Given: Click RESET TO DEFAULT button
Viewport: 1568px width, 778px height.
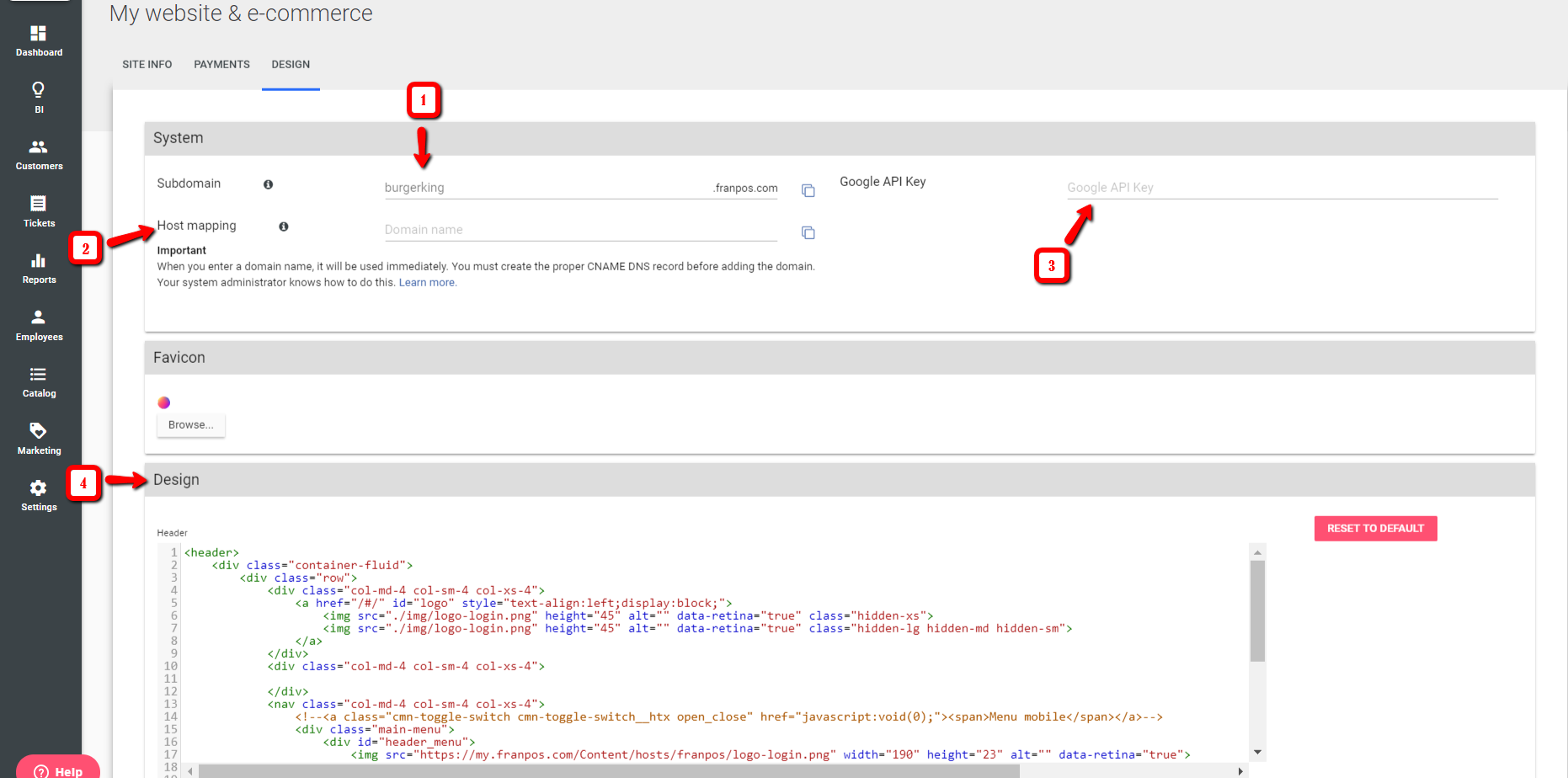Looking at the screenshot, I should tap(1376, 529).
